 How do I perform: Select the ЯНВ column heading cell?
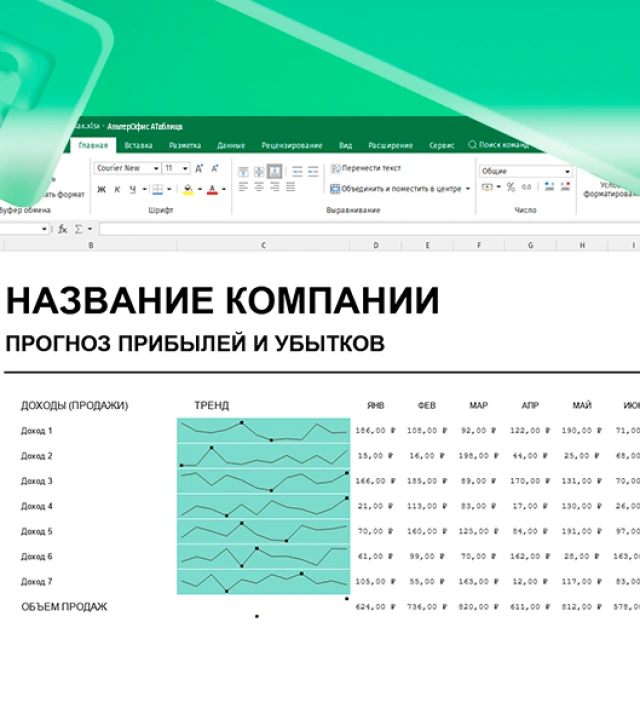tap(376, 405)
